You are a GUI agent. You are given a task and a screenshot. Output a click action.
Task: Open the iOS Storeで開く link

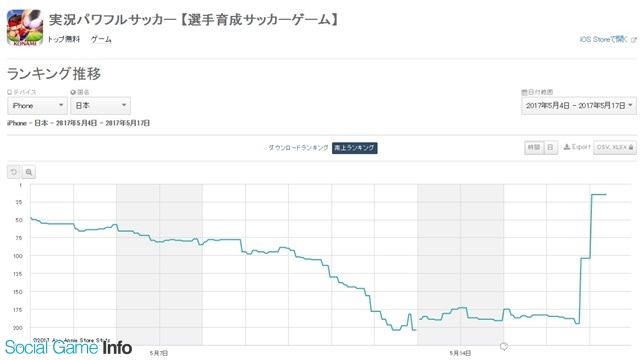tap(603, 39)
